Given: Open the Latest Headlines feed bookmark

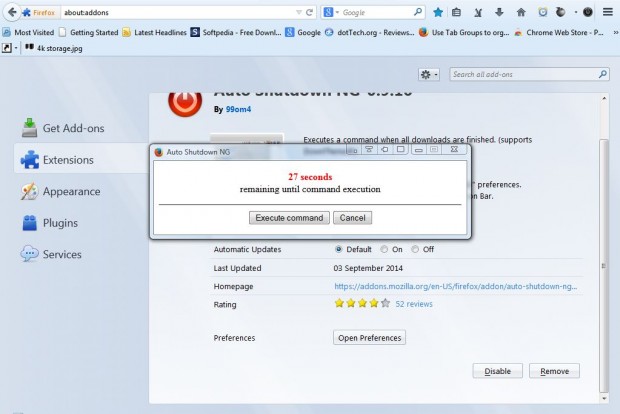Looking at the screenshot, I should [155, 32].
